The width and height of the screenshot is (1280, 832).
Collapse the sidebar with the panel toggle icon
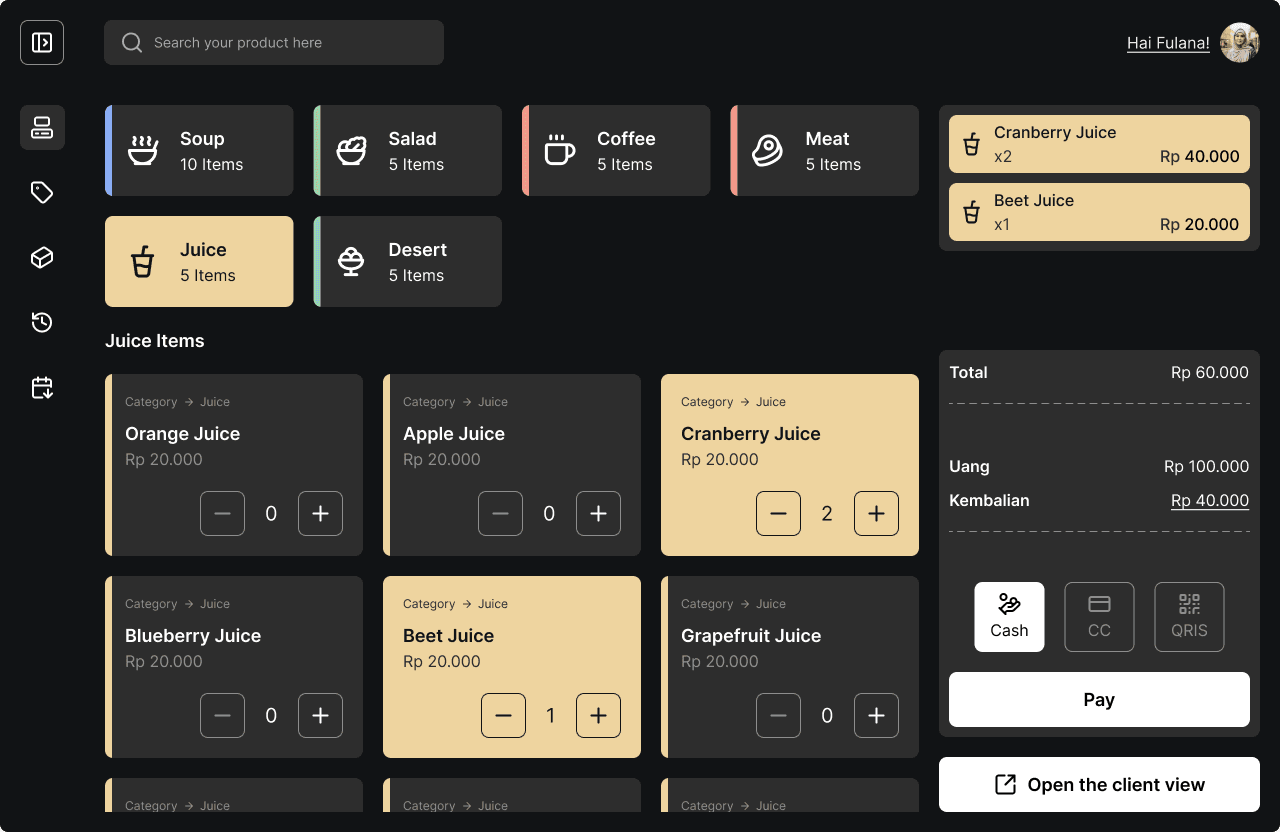tap(42, 43)
